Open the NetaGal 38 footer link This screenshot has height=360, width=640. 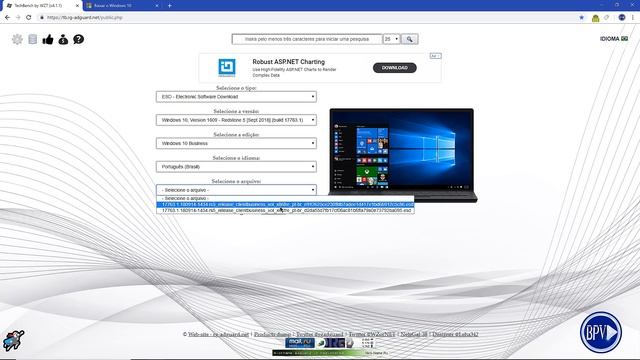point(413,334)
